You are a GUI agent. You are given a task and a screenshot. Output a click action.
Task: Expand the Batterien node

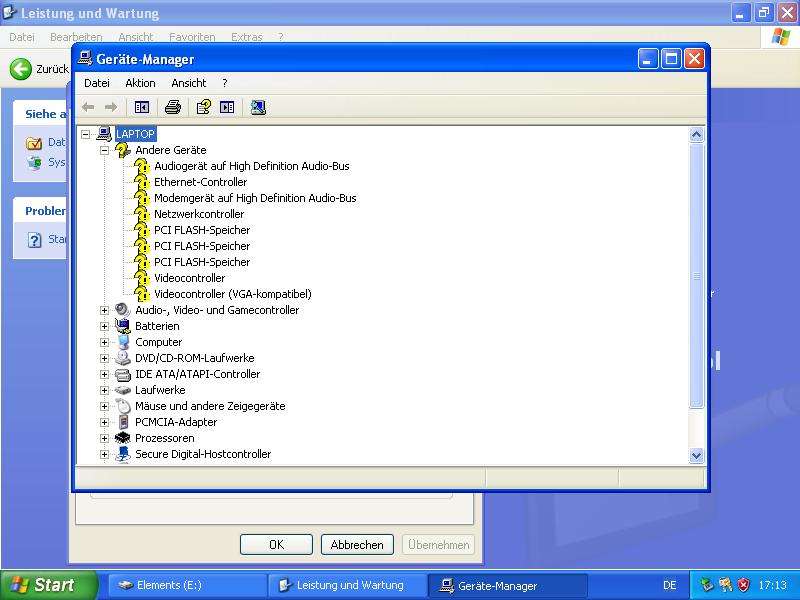coord(105,326)
